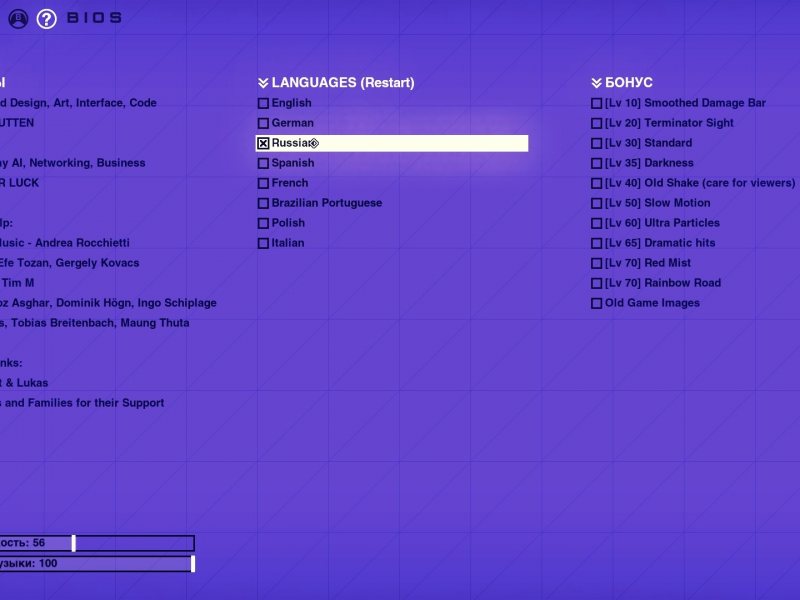
Task: Choose Brazilian Portuguese checkbox
Action: (x=263, y=203)
